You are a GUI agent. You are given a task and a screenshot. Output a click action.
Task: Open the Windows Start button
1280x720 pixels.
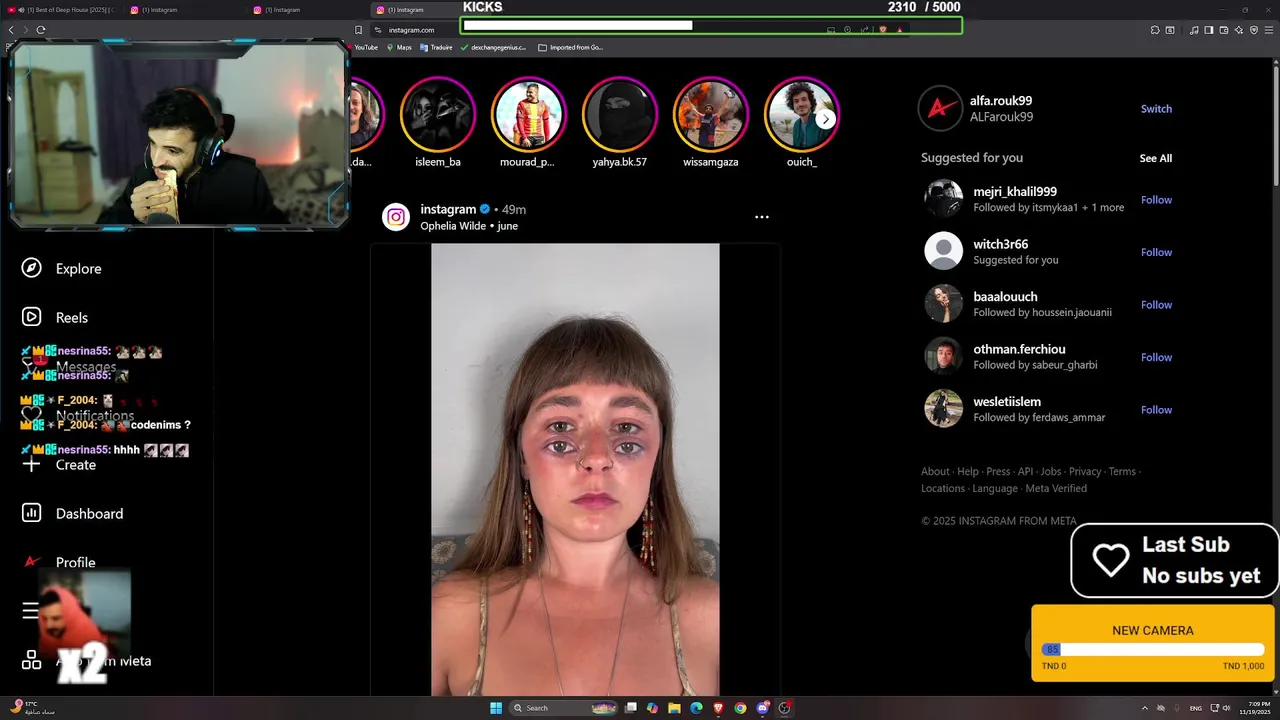tap(496, 708)
